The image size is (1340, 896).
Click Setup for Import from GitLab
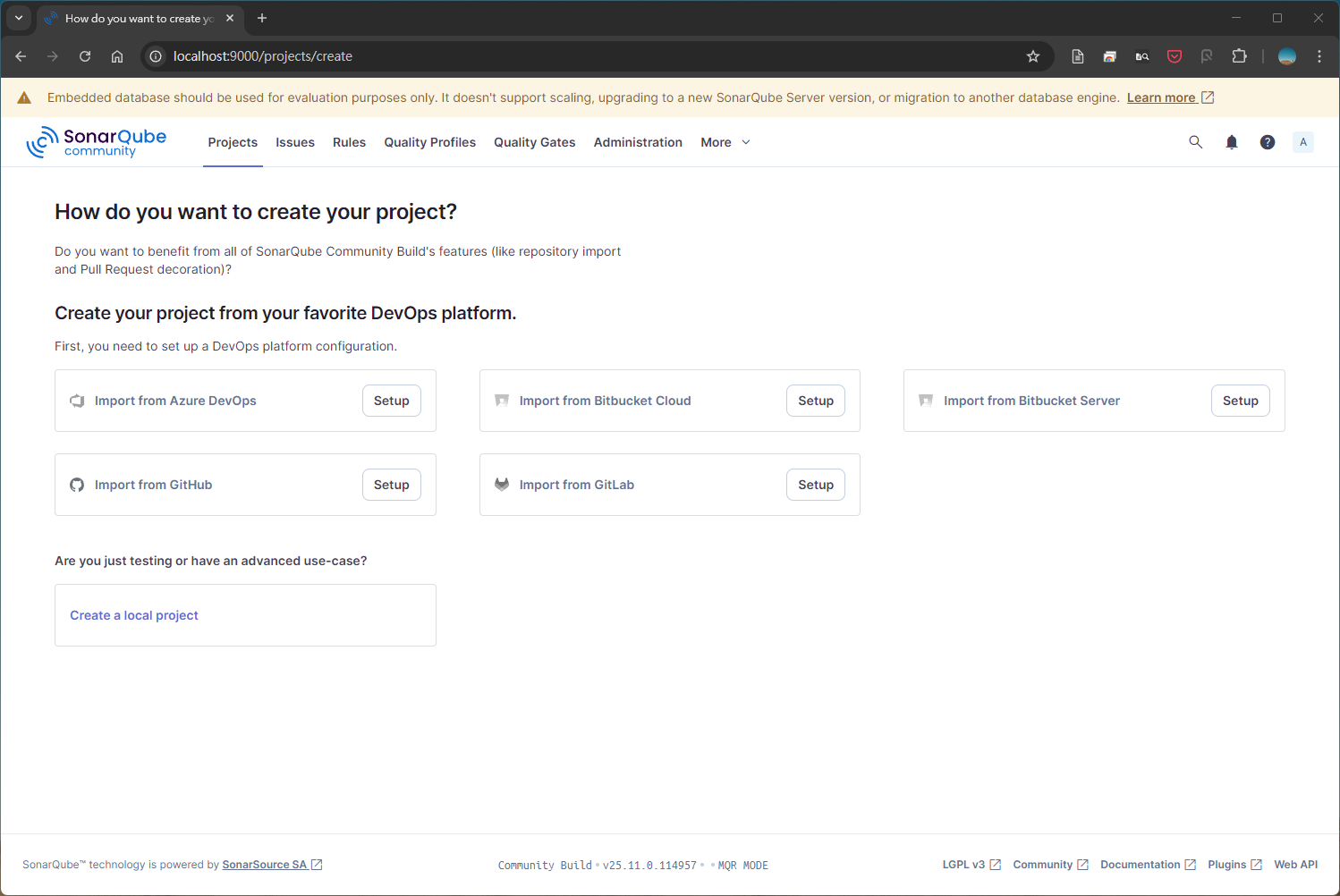[815, 485]
